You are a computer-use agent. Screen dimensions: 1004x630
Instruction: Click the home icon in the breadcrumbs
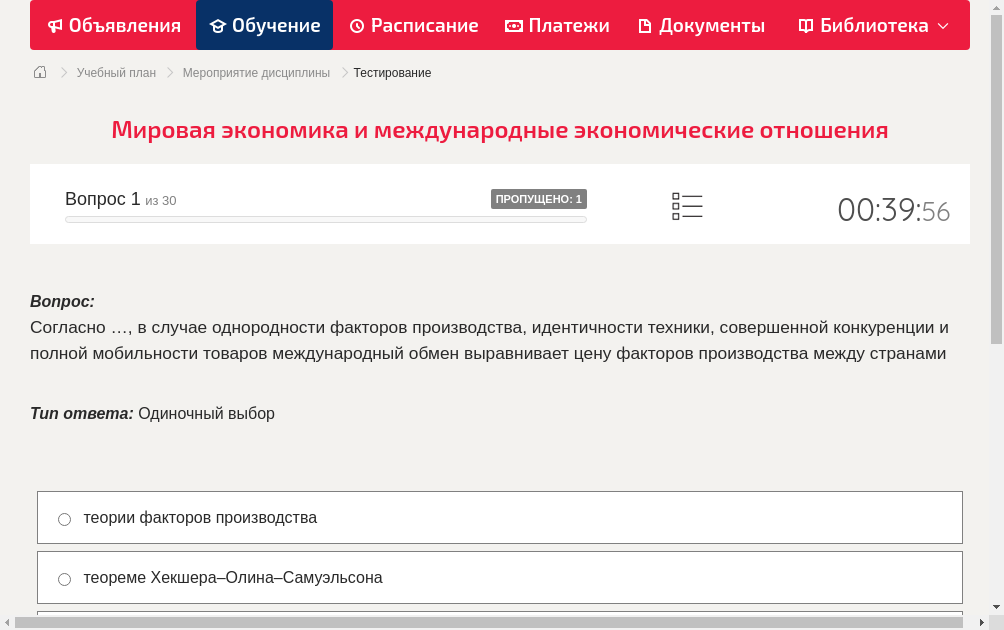point(40,72)
